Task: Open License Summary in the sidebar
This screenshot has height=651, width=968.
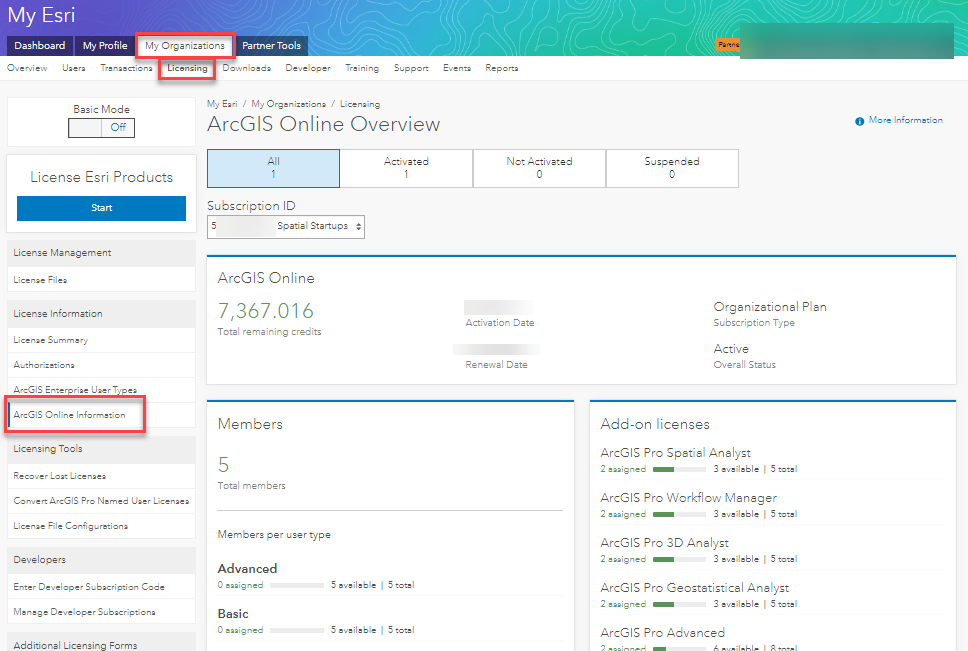Action: 51,340
